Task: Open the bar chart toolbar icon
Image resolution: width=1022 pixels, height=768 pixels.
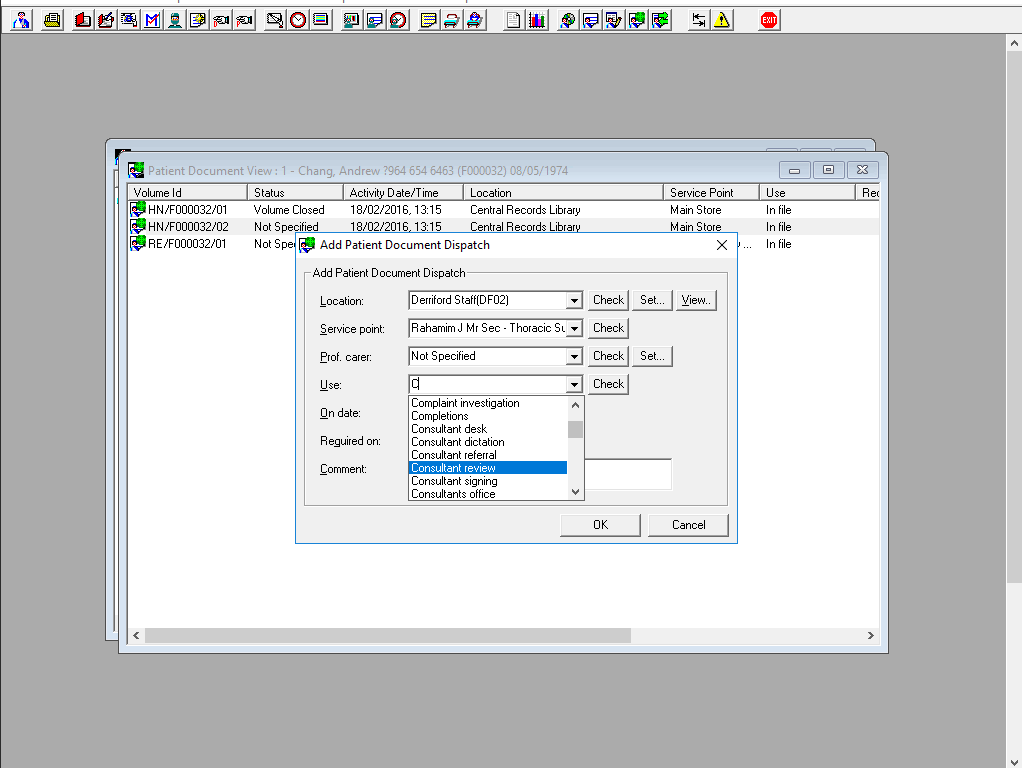Action: coord(536,20)
